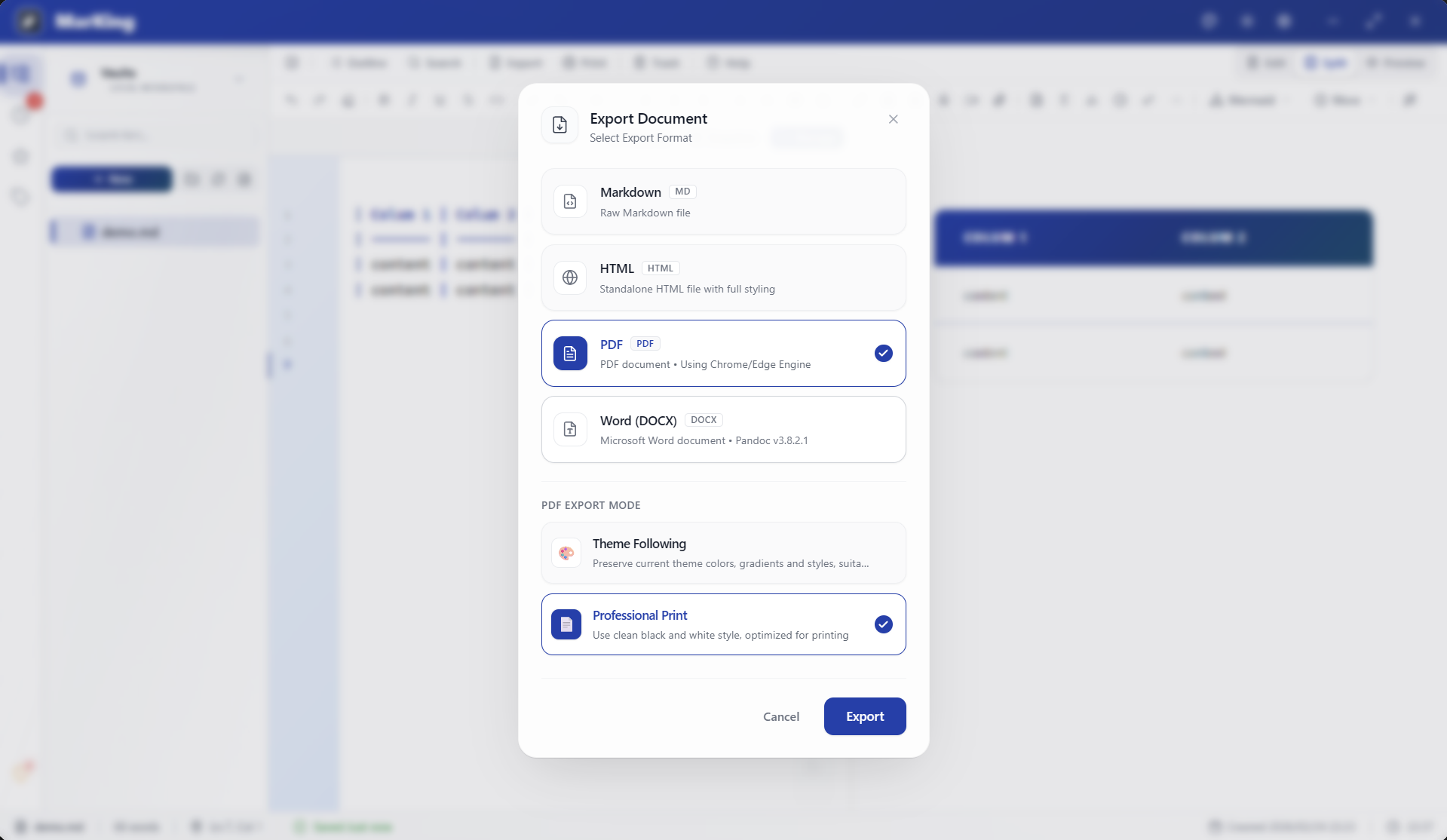Click the Markdown file code icon

(570, 202)
